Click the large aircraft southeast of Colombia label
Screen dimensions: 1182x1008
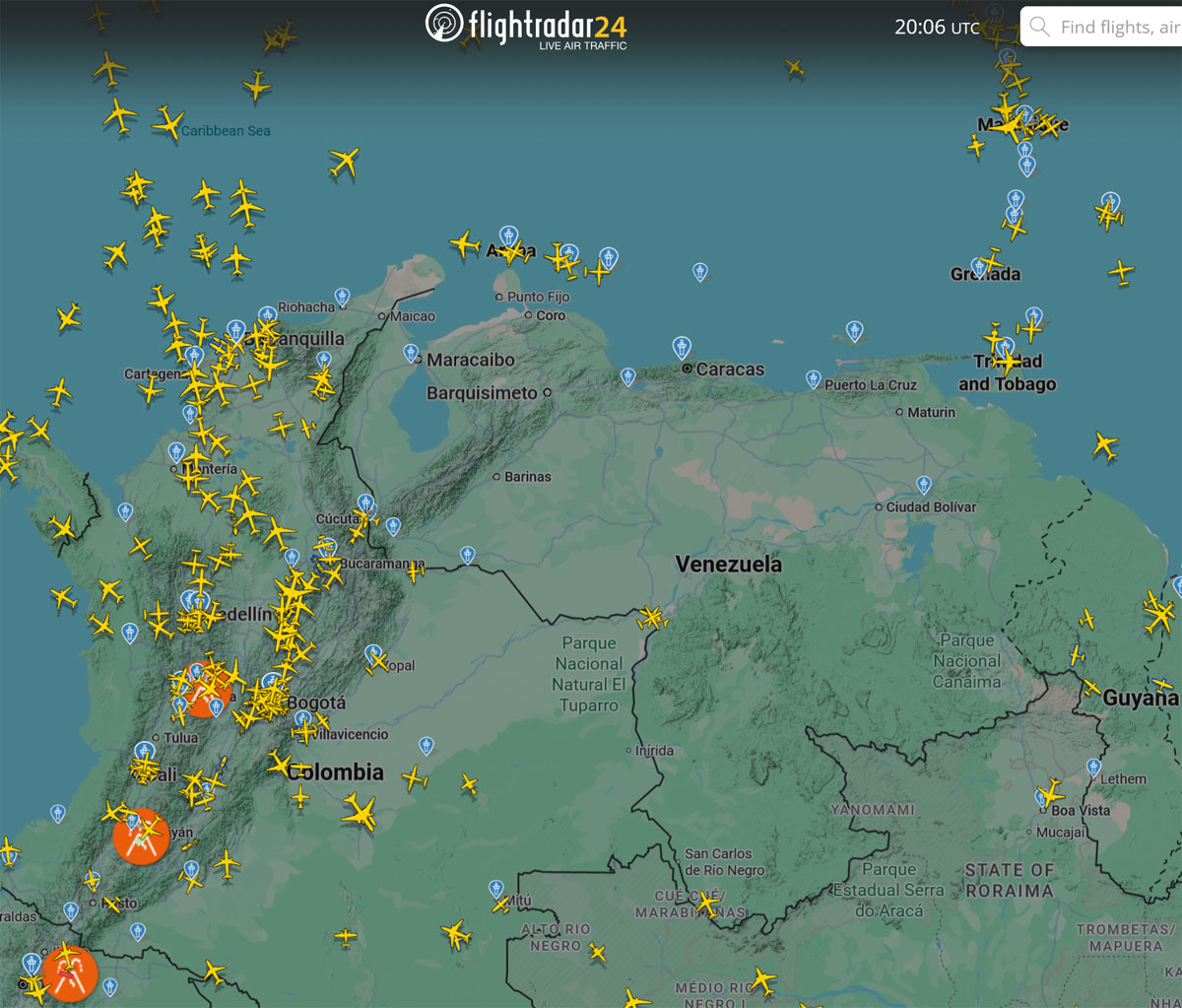[360, 813]
